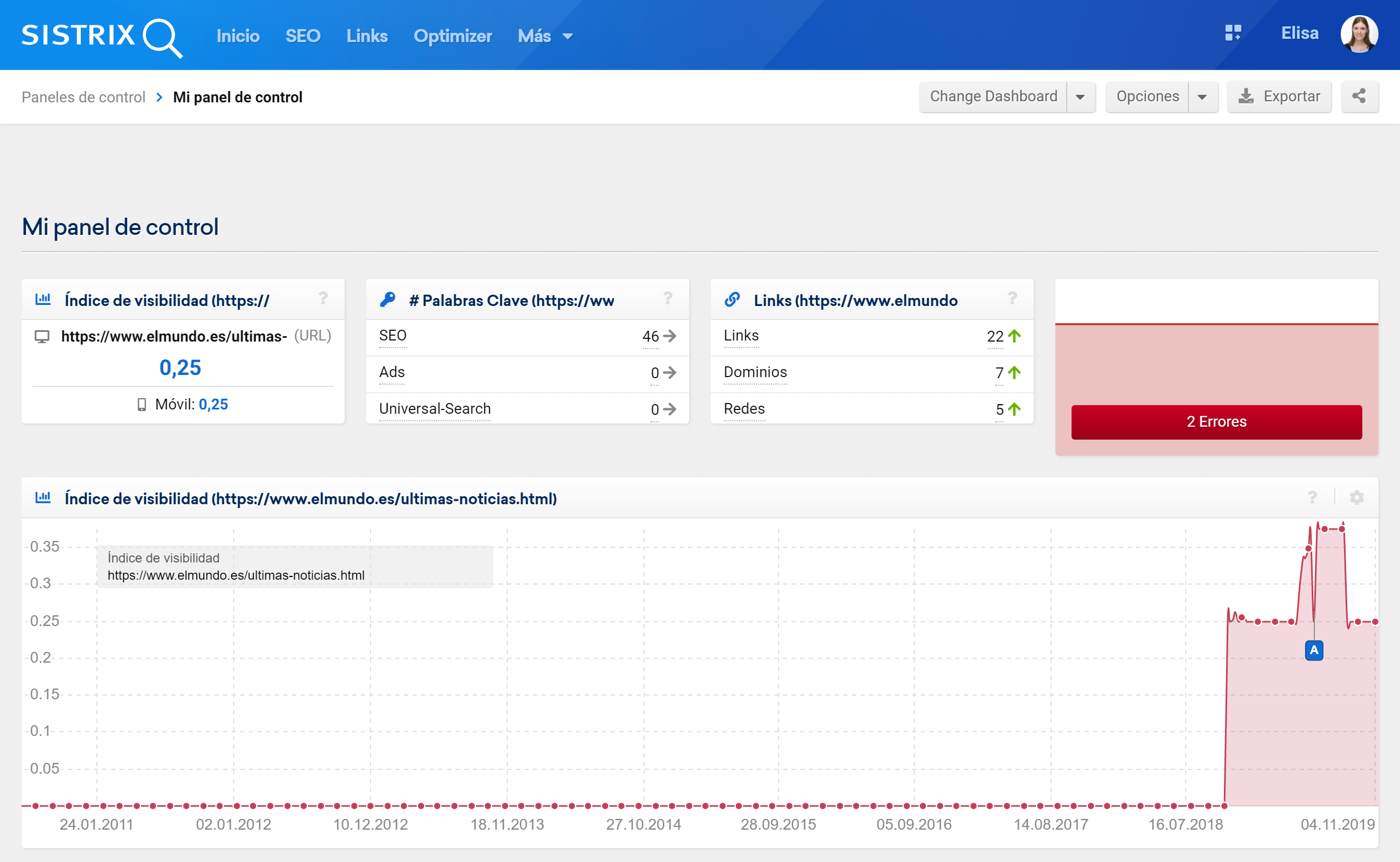Click the green up arrow in Redes row

tap(1014, 409)
